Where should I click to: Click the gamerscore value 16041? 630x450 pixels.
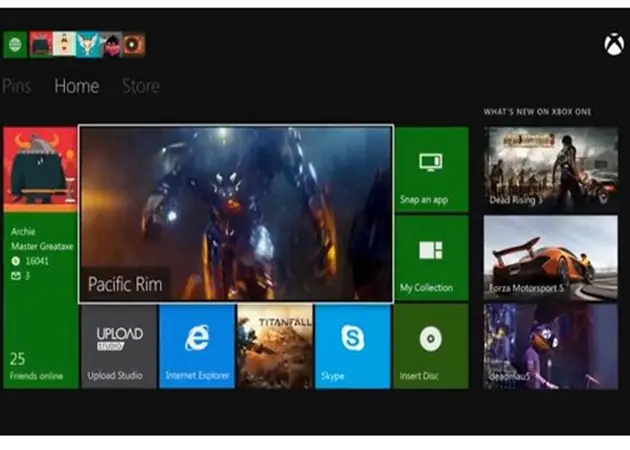(x=37, y=261)
